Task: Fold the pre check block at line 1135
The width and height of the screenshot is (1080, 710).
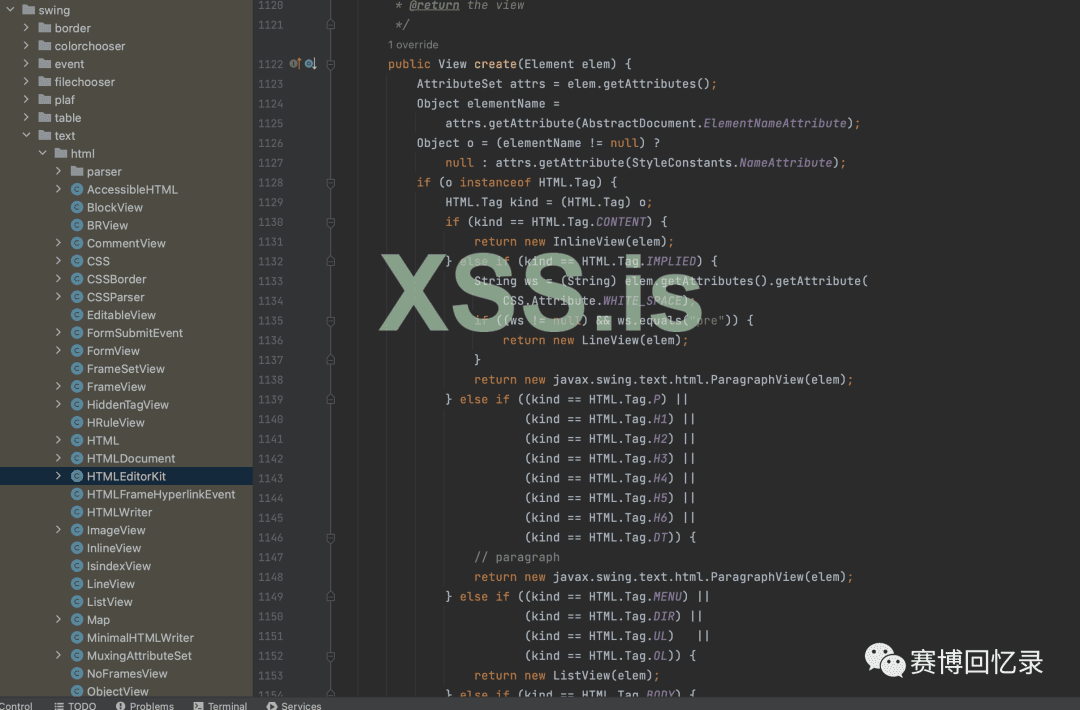Action: point(331,320)
